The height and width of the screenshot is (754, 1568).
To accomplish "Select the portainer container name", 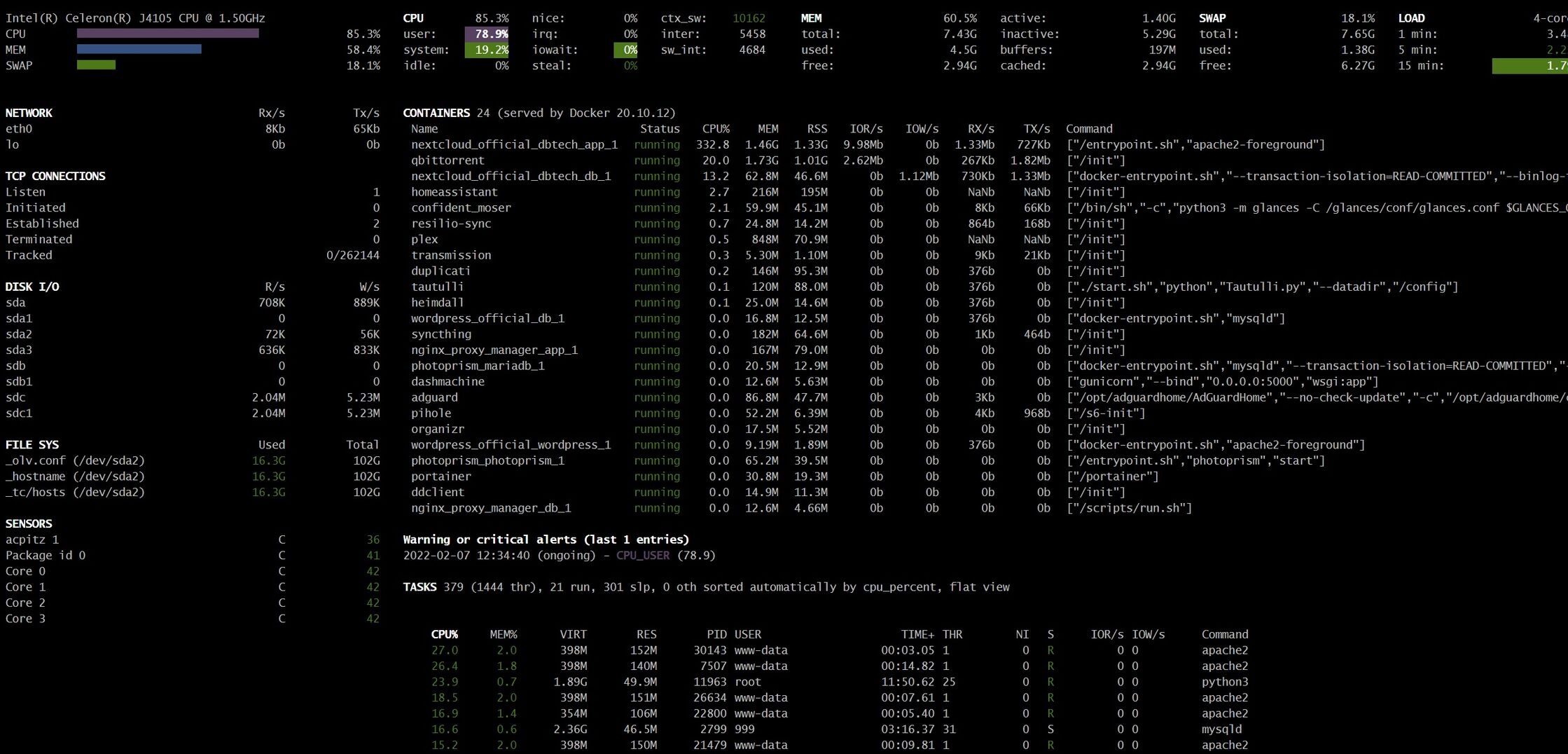I will [x=441, y=477].
